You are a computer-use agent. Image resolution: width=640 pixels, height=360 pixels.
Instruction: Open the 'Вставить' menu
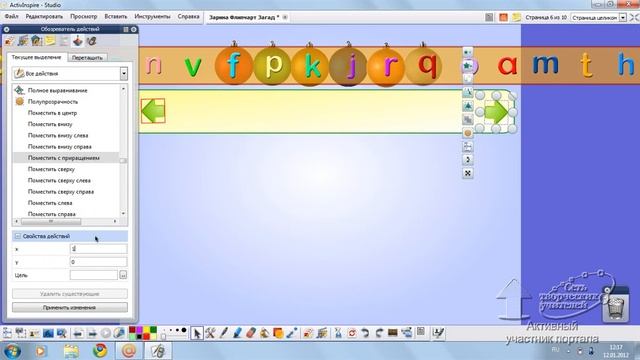116,17
